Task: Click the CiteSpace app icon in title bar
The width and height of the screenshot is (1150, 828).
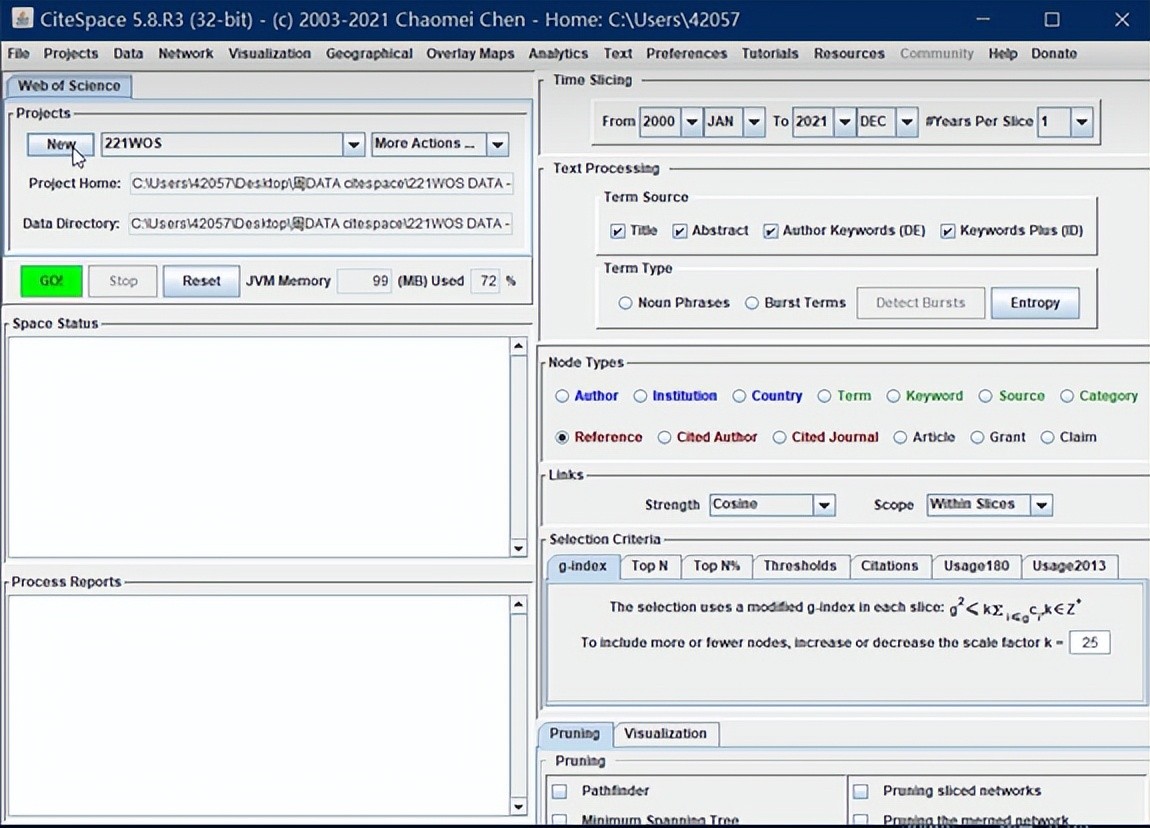Action: pyautogui.click(x=20, y=18)
